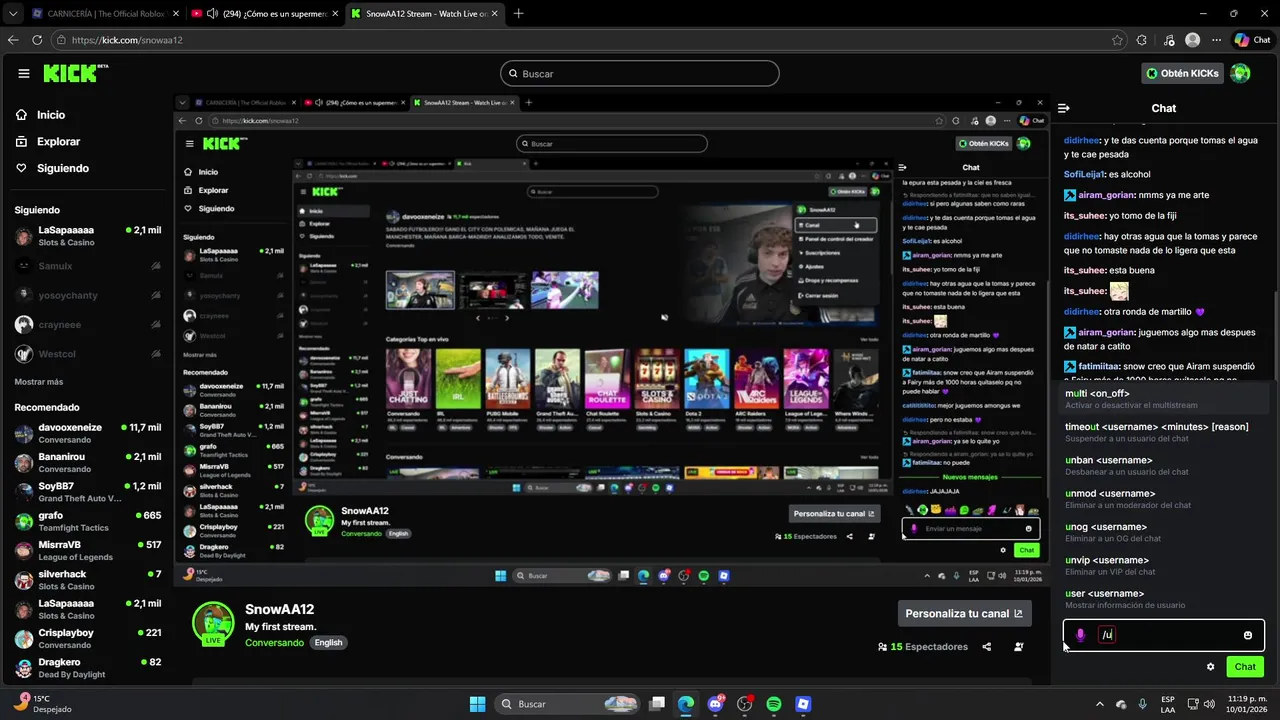Open the Kick hamburger sidebar menu
Screen dimensions: 1280x720
[x=24, y=73]
